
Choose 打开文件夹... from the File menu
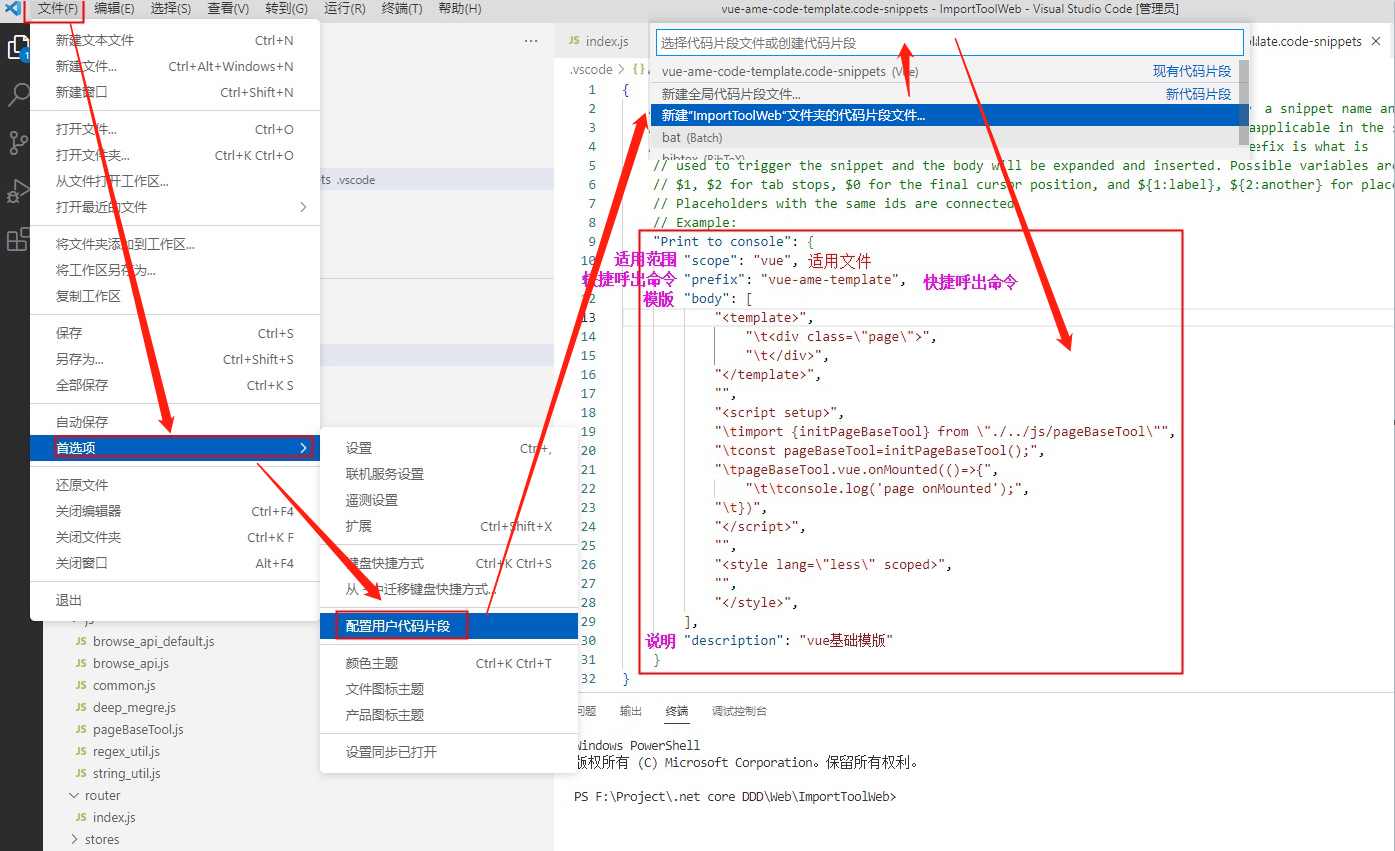[175, 156]
